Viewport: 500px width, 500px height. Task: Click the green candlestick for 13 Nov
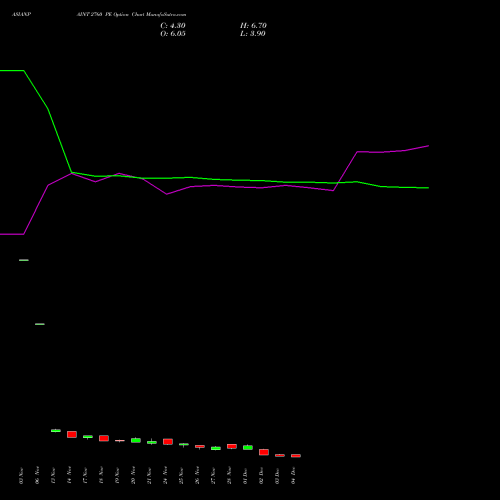click(56, 431)
